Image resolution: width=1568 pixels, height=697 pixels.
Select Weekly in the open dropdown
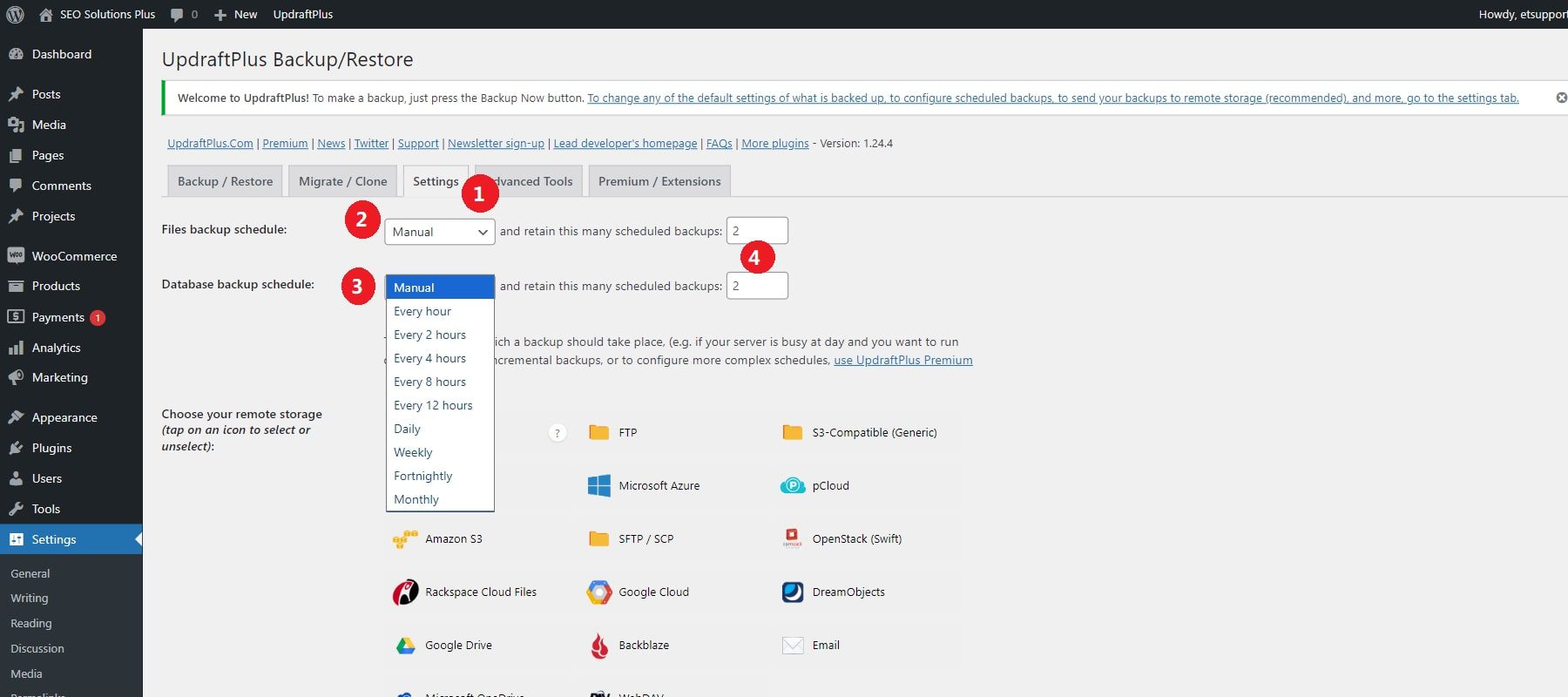pos(413,452)
